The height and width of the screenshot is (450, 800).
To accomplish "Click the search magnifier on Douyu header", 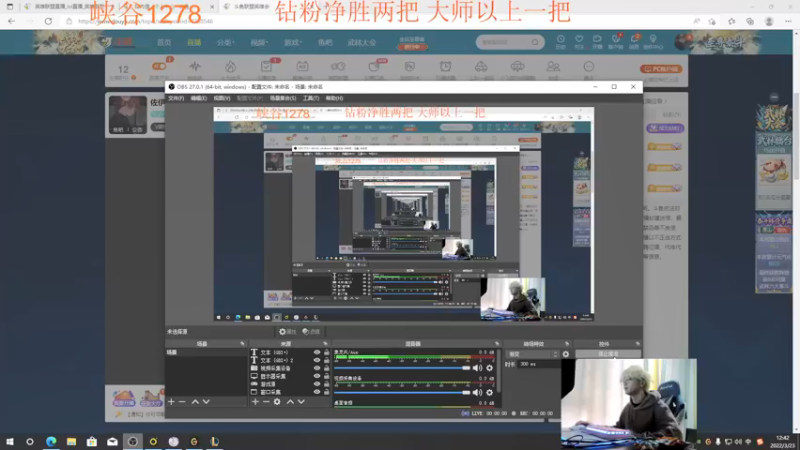I will 535,42.
